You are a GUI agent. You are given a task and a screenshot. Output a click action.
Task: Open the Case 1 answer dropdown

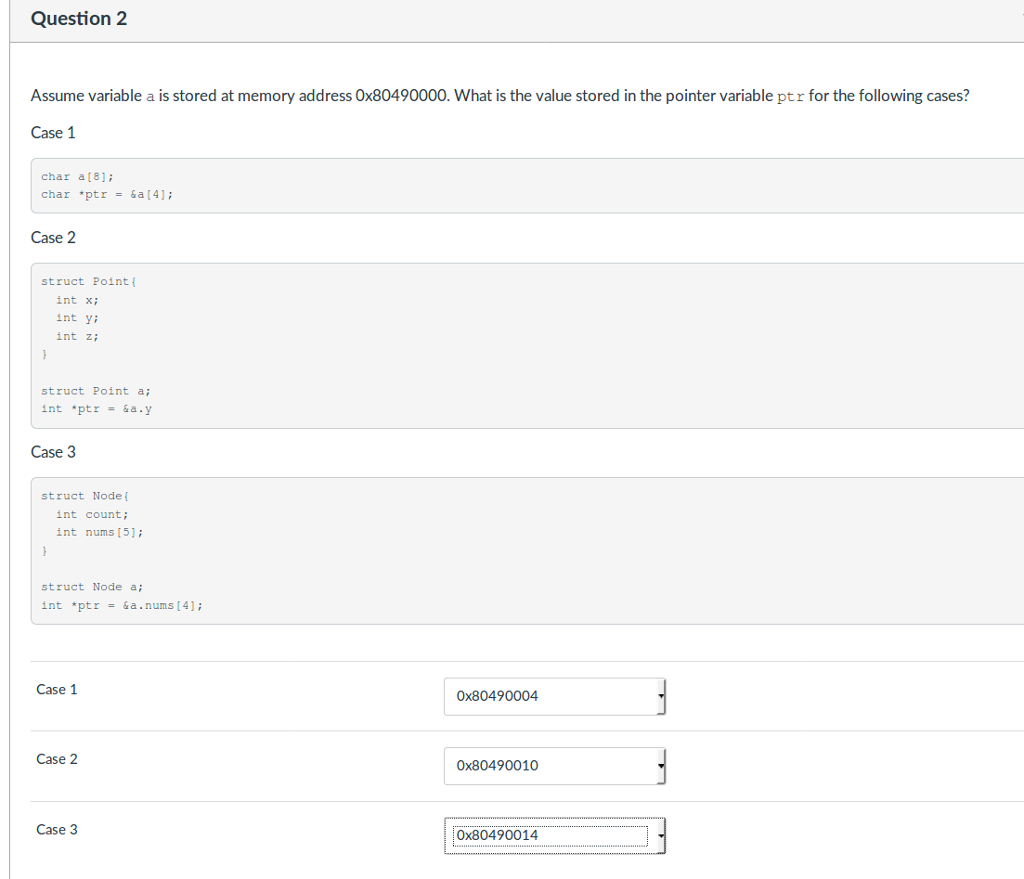click(x=554, y=696)
